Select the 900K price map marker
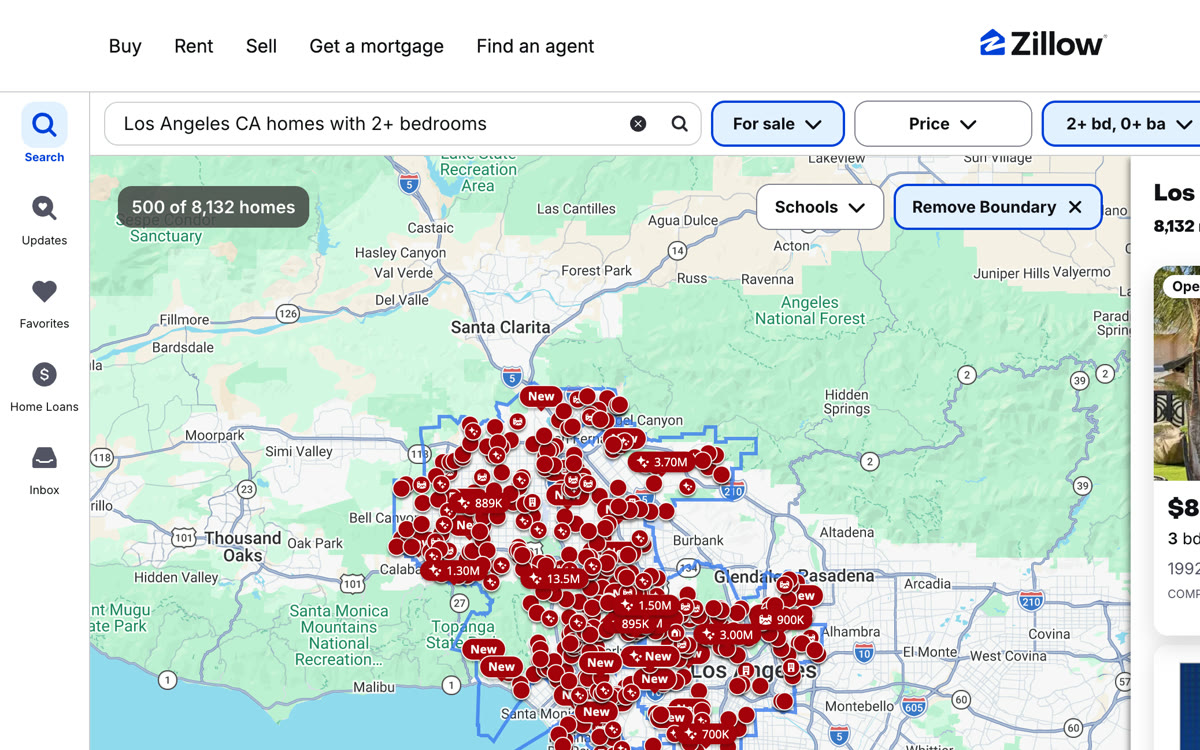Viewport: 1200px width, 750px height. point(781,620)
